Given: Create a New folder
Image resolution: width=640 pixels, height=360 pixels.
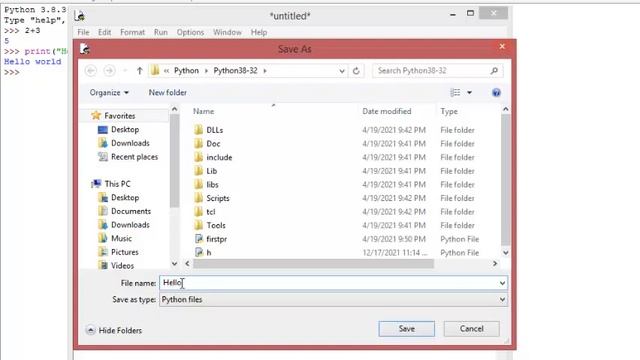Looking at the screenshot, I should click(167, 93).
